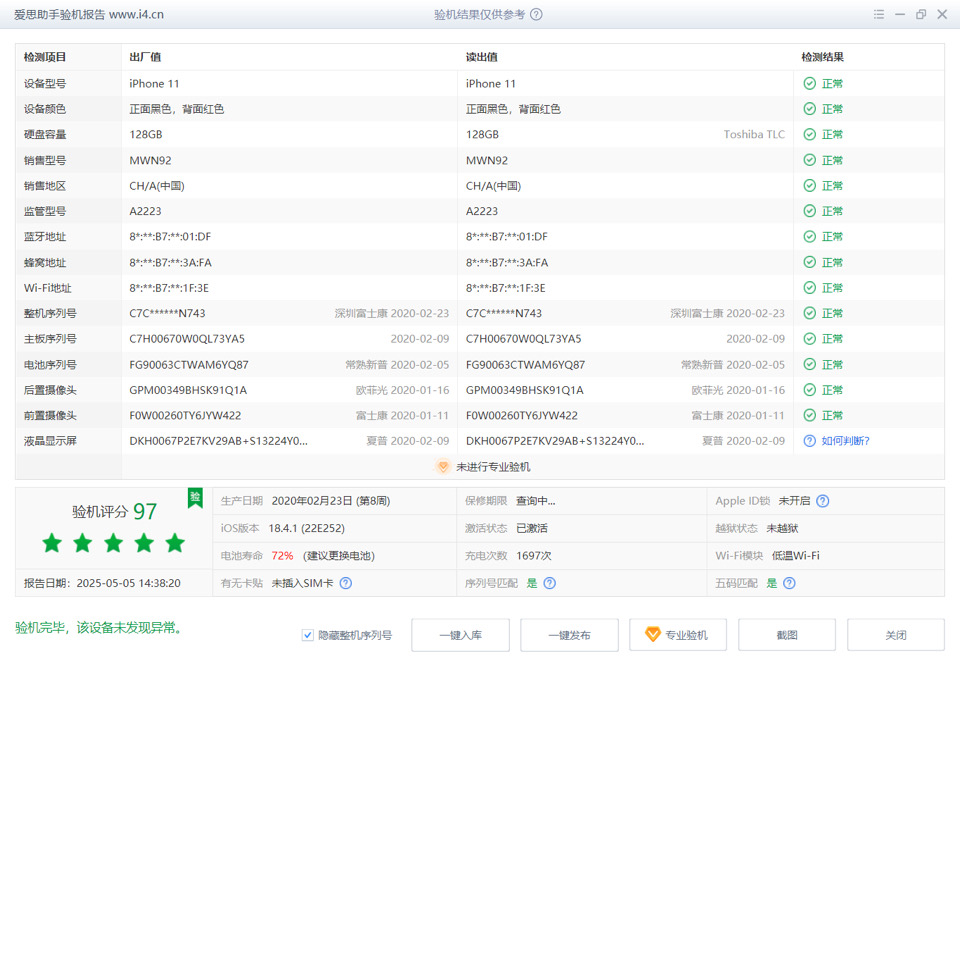Click the 出厂值 column header
Screen dimensions: 960x960
point(145,57)
